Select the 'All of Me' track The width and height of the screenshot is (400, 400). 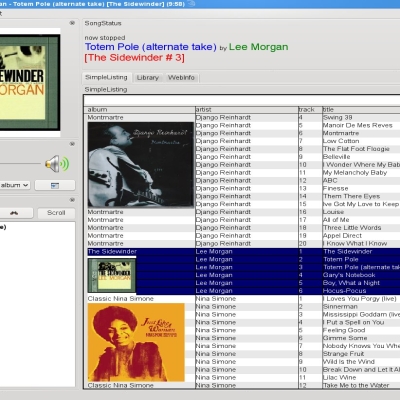click(x=336, y=220)
